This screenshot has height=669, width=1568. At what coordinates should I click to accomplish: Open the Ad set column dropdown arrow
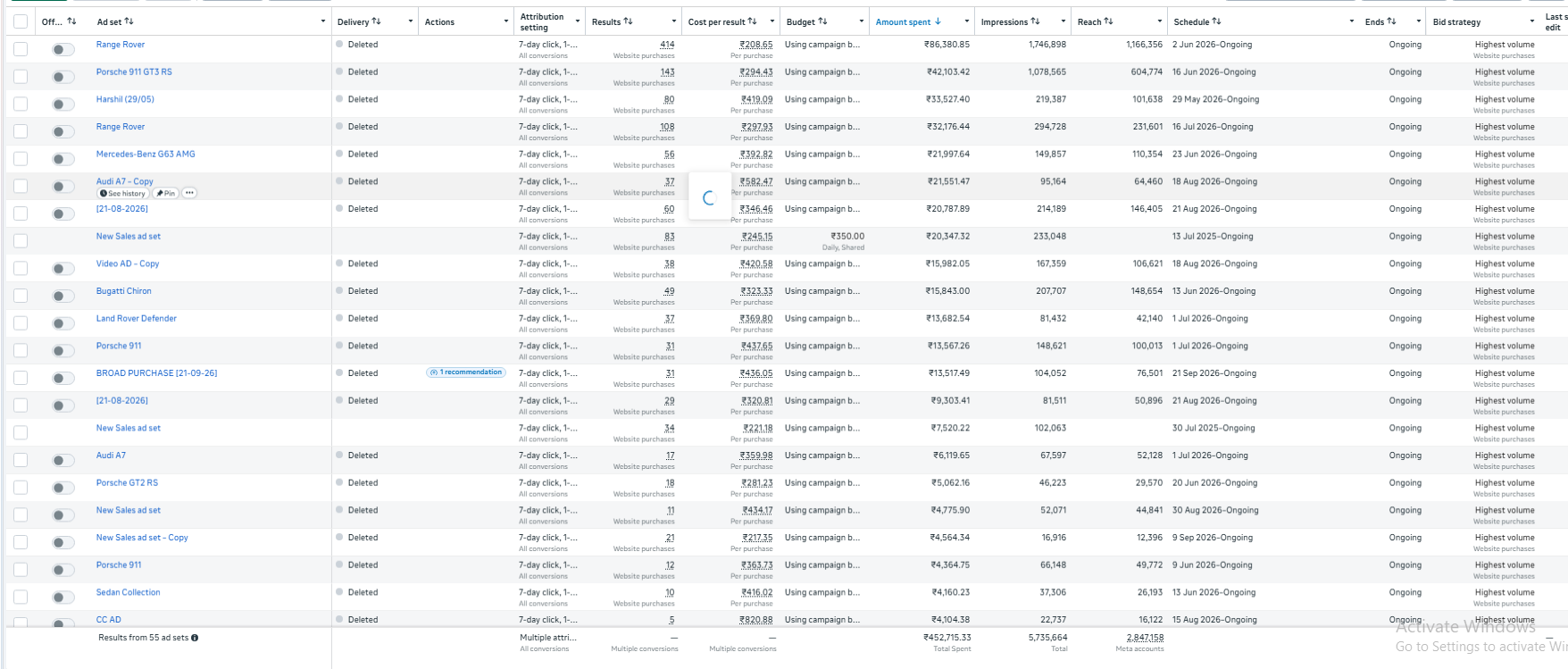(322, 21)
